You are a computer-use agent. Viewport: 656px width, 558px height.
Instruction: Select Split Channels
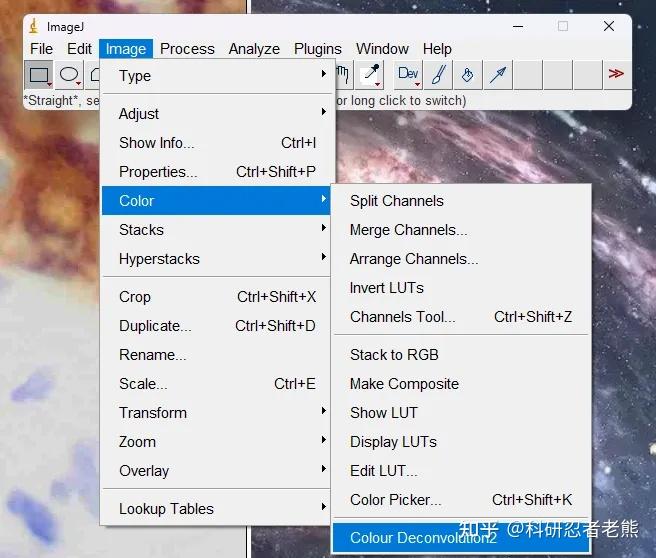coord(461,201)
